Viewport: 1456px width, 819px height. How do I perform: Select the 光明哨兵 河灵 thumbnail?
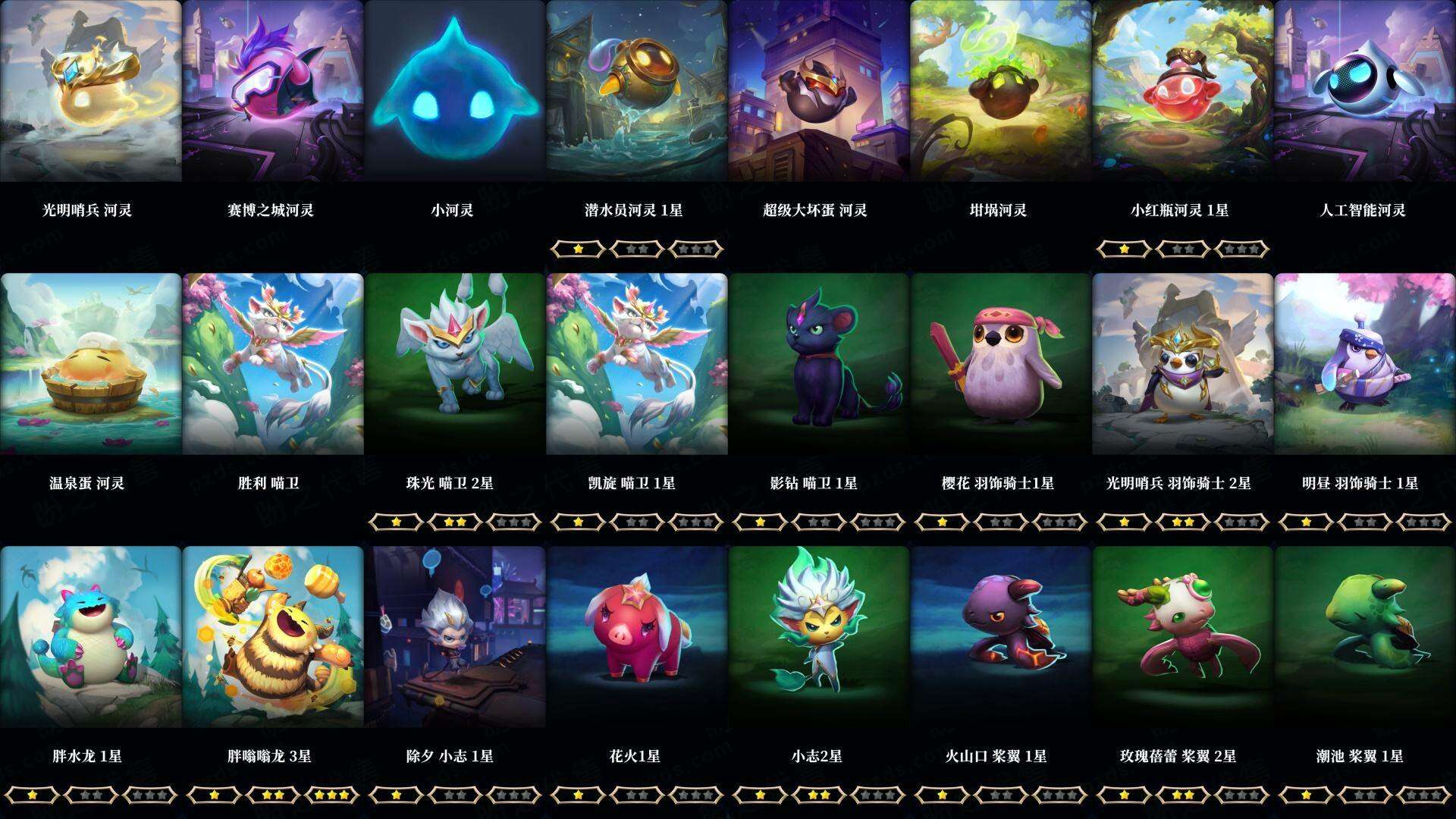[91, 91]
